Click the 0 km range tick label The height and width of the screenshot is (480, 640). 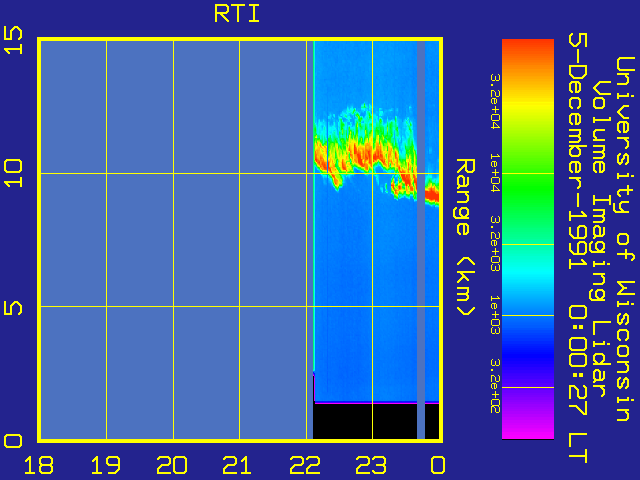pos(13,441)
